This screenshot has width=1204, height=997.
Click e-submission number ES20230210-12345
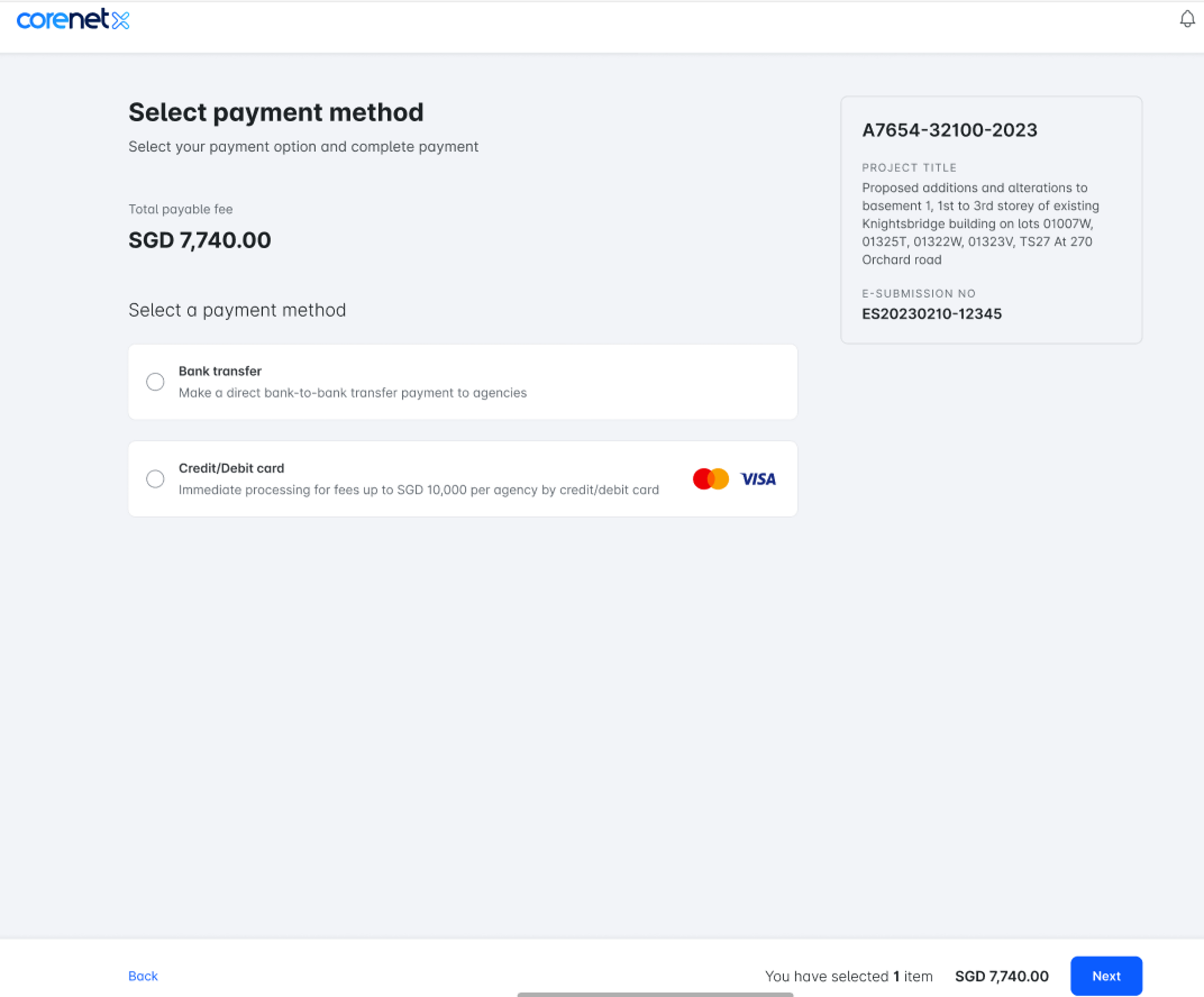[932, 314]
